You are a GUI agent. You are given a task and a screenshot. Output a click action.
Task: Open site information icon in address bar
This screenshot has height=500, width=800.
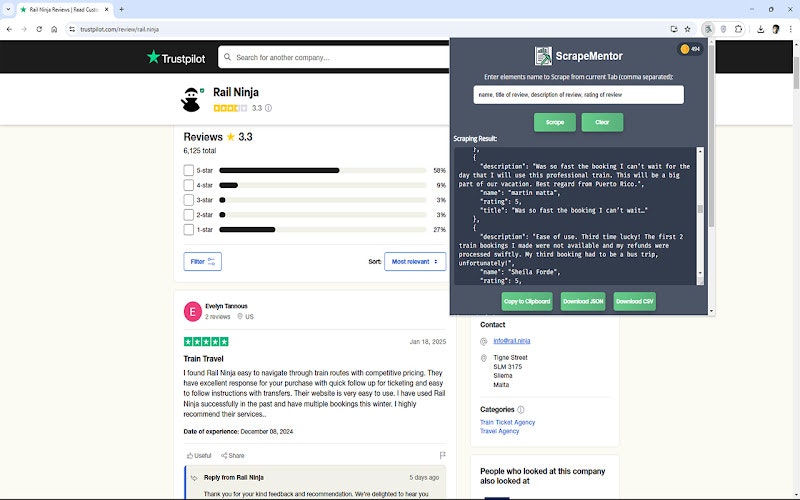point(72,29)
